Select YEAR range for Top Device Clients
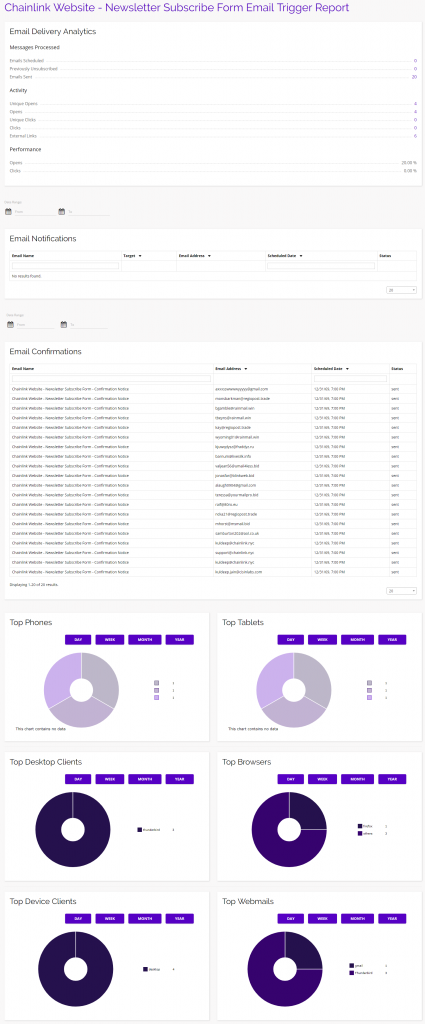Screen dimensions: 425x1024 (x=180, y=918)
